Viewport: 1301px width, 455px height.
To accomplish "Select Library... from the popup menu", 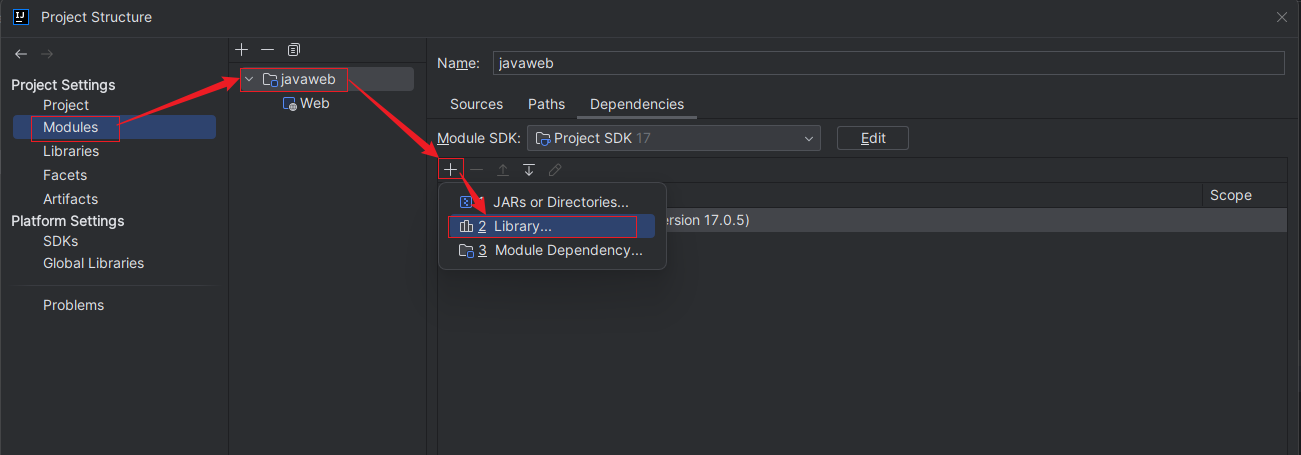I will tap(522, 227).
